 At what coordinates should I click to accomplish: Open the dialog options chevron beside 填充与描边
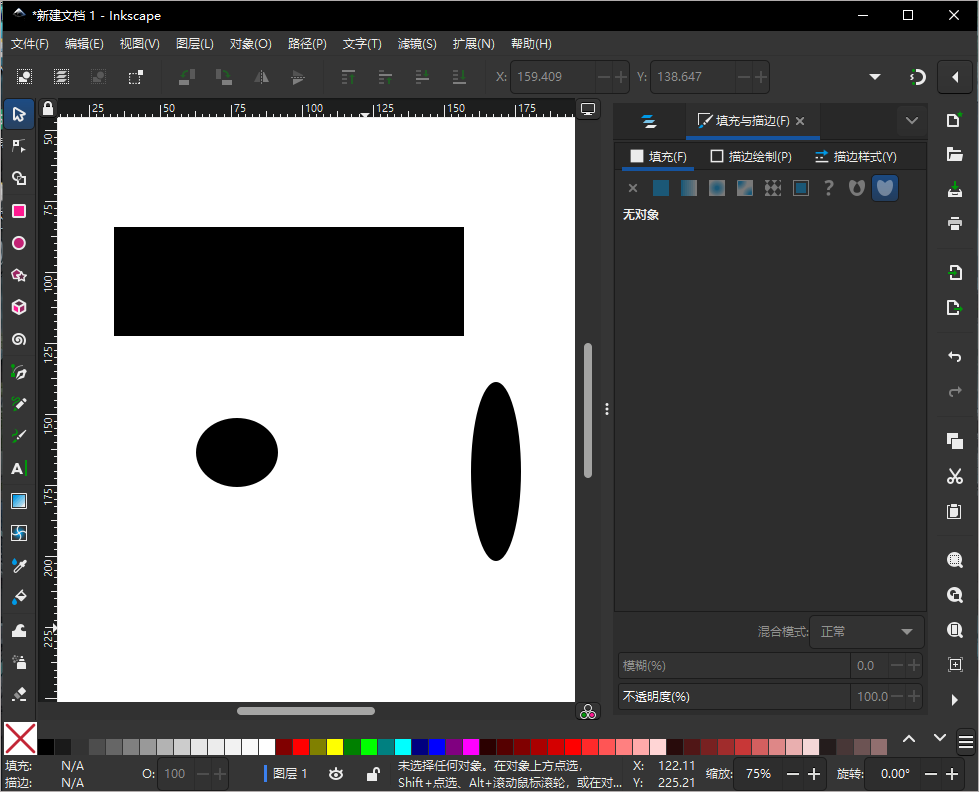(x=911, y=120)
